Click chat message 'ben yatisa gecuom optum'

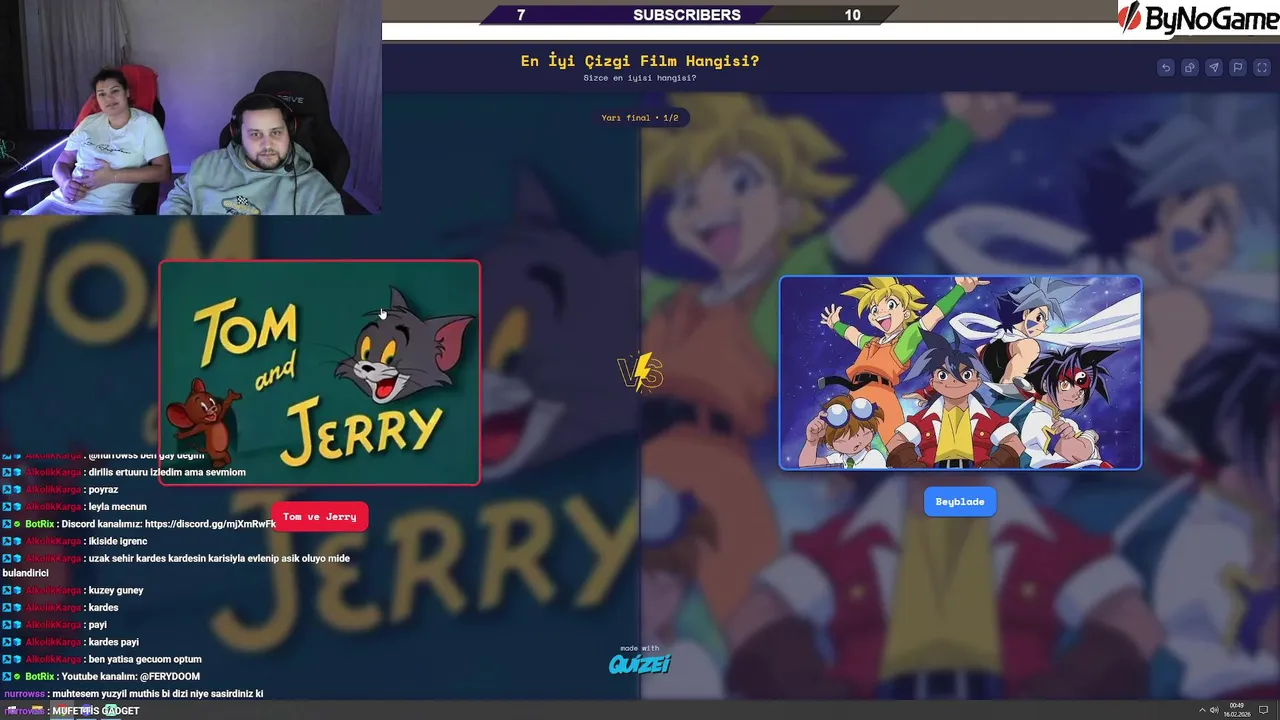coord(145,659)
